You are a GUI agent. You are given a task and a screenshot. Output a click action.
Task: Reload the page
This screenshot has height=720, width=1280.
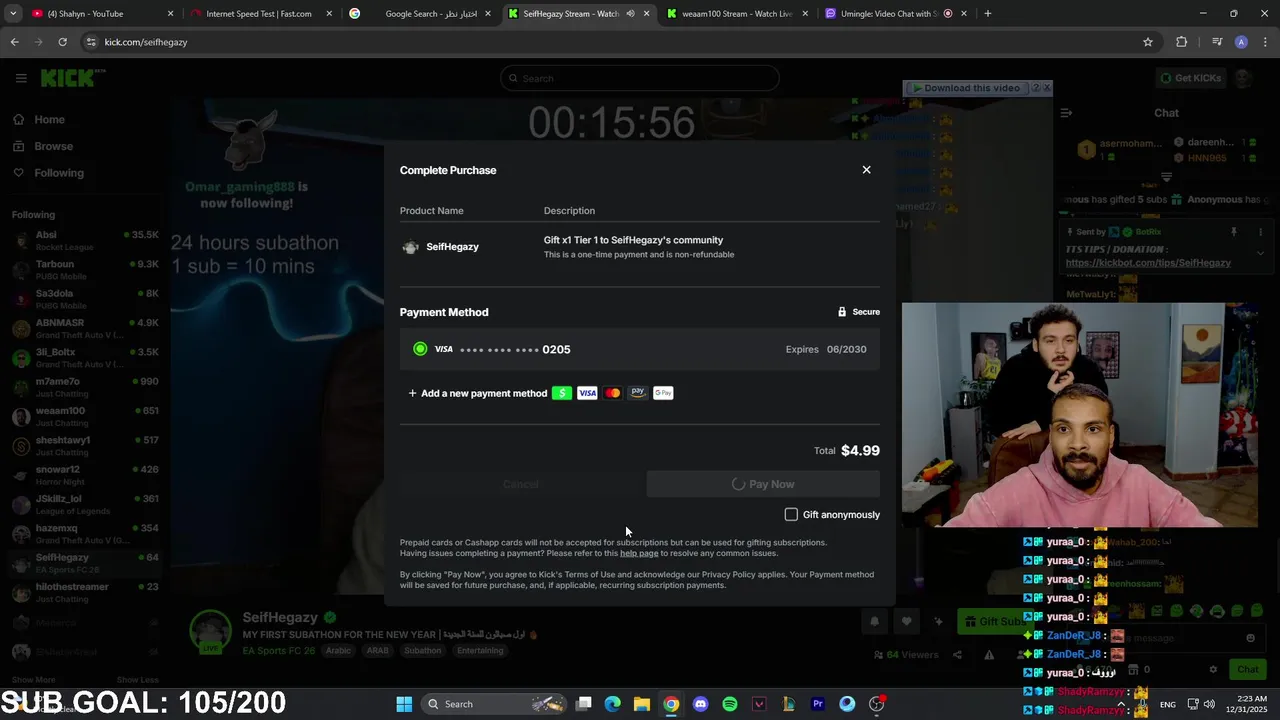62,42
